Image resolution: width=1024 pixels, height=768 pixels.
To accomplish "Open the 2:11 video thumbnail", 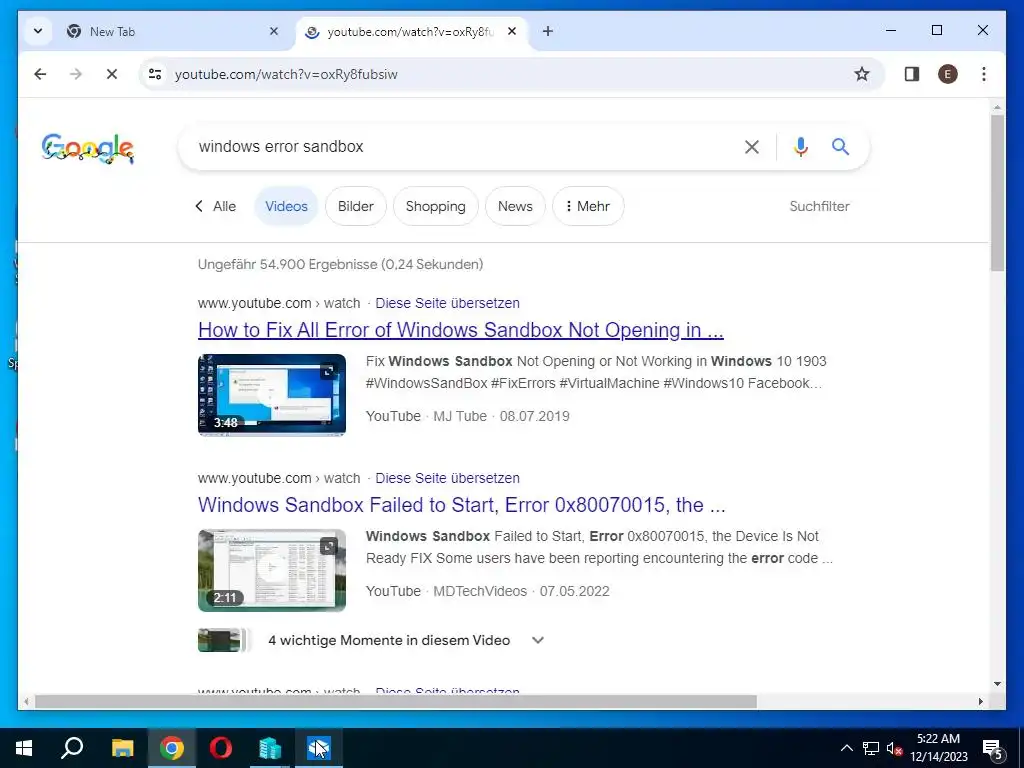I will point(272,570).
